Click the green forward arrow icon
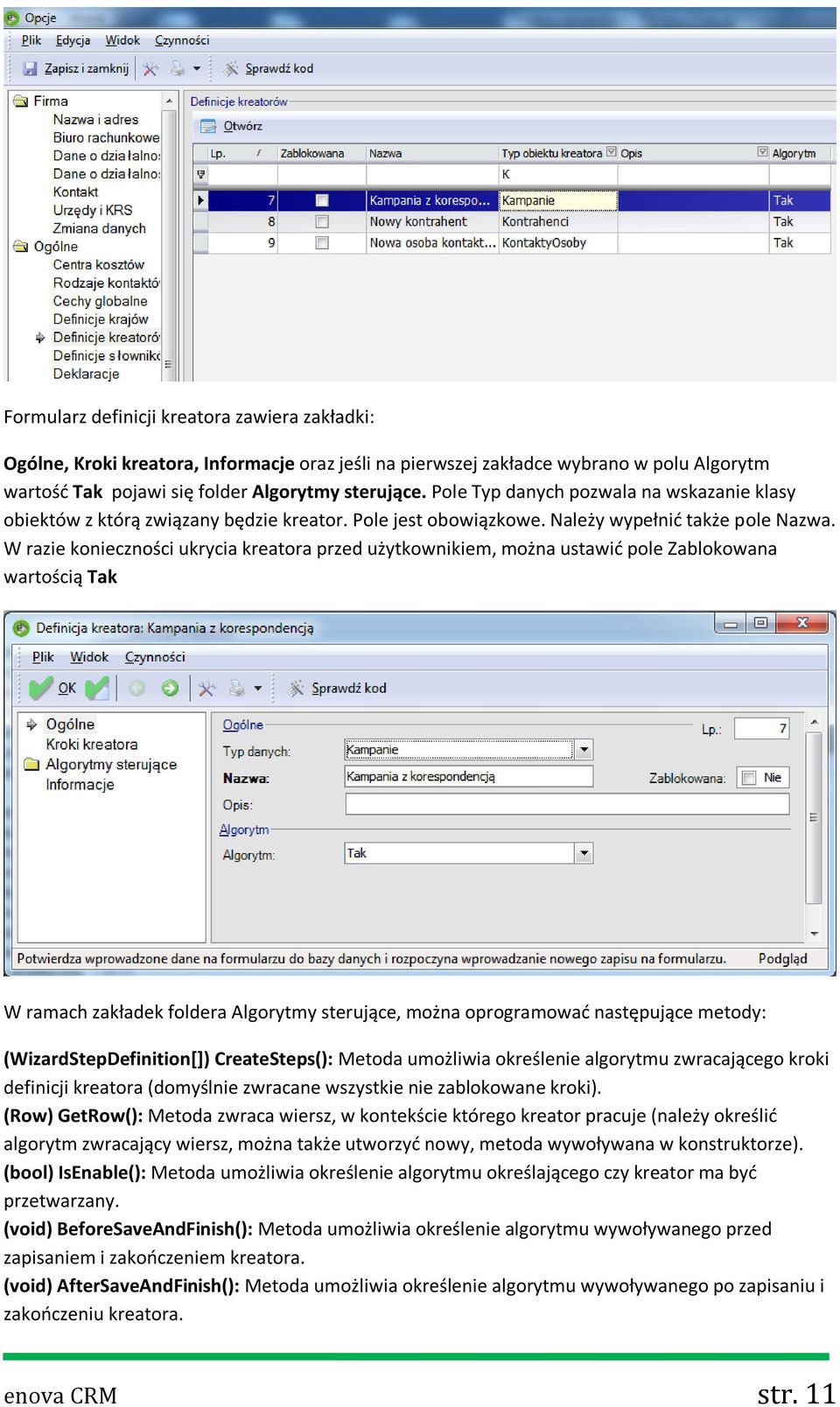The image size is (840, 1407). coord(170,689)
